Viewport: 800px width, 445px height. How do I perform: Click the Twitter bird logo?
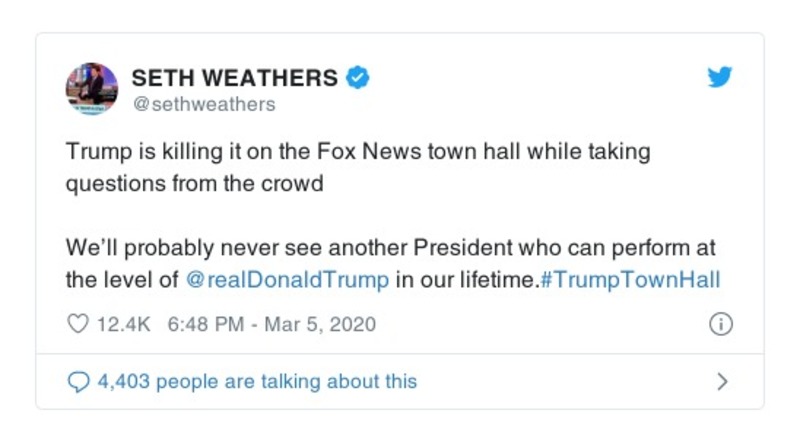click(x=720, y=78)
